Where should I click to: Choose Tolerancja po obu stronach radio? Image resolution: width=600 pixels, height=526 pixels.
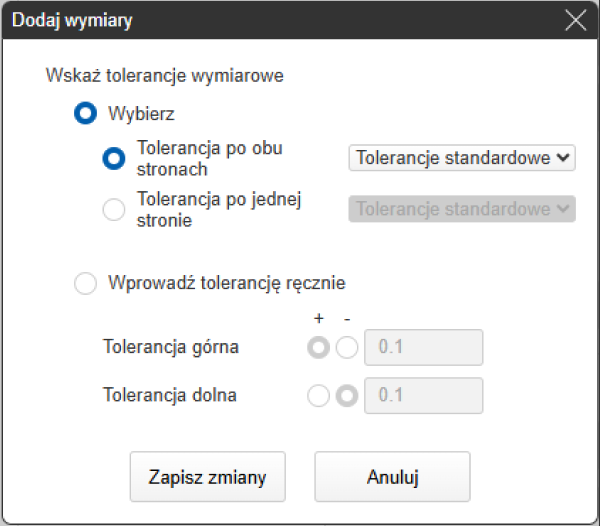point(114,158)
